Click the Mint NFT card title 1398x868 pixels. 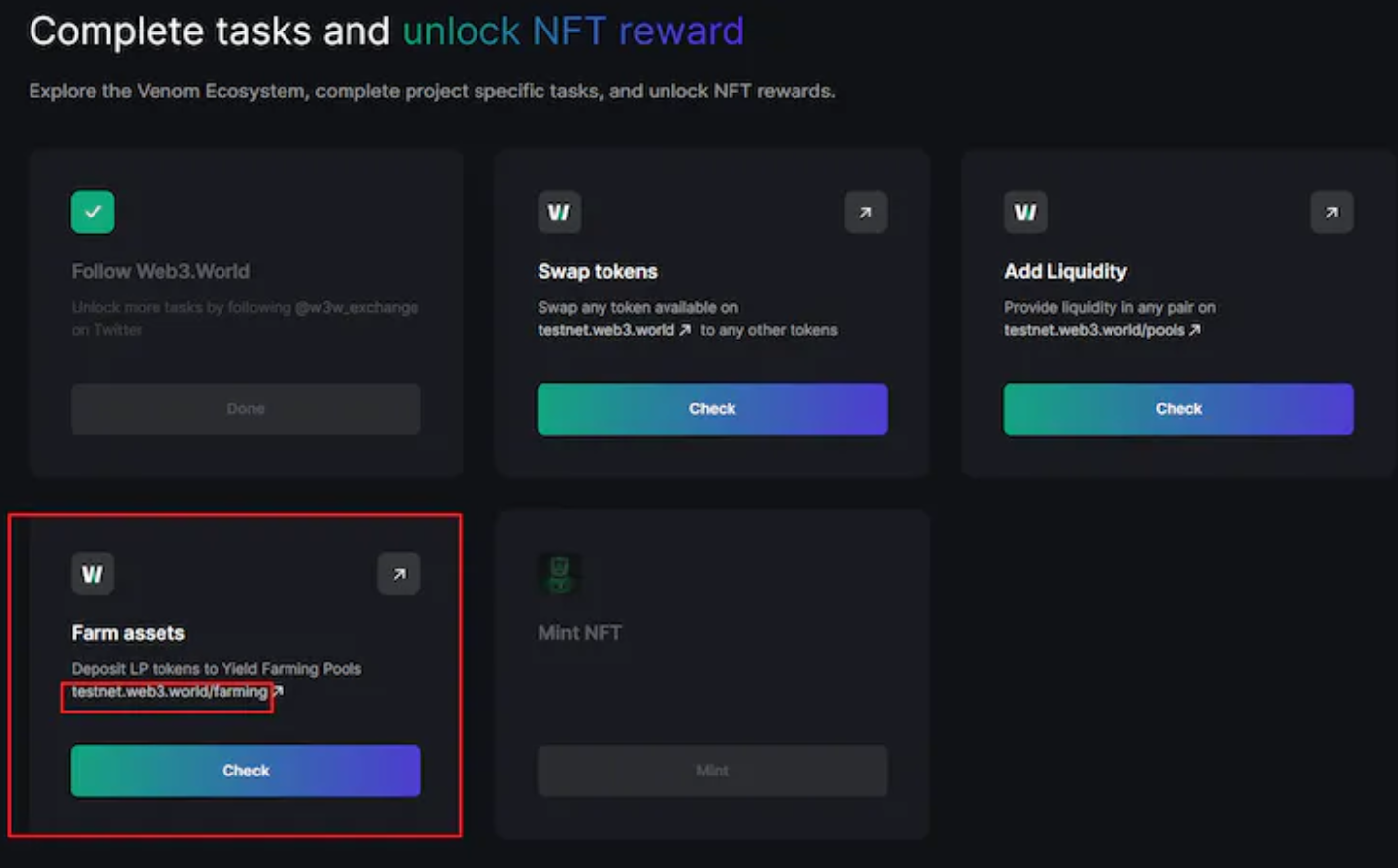[580, 633]
